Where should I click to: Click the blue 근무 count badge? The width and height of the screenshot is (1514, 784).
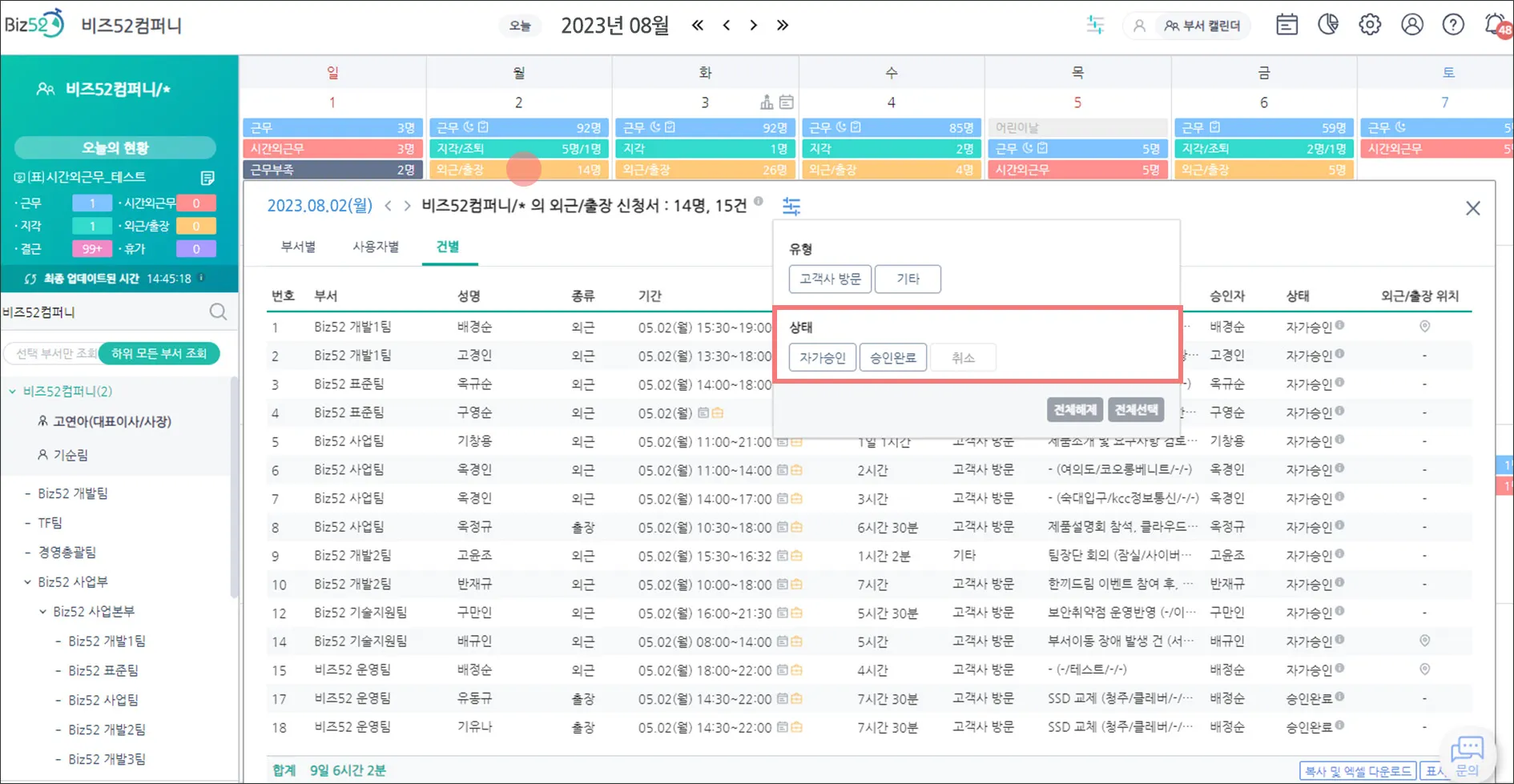92,203
